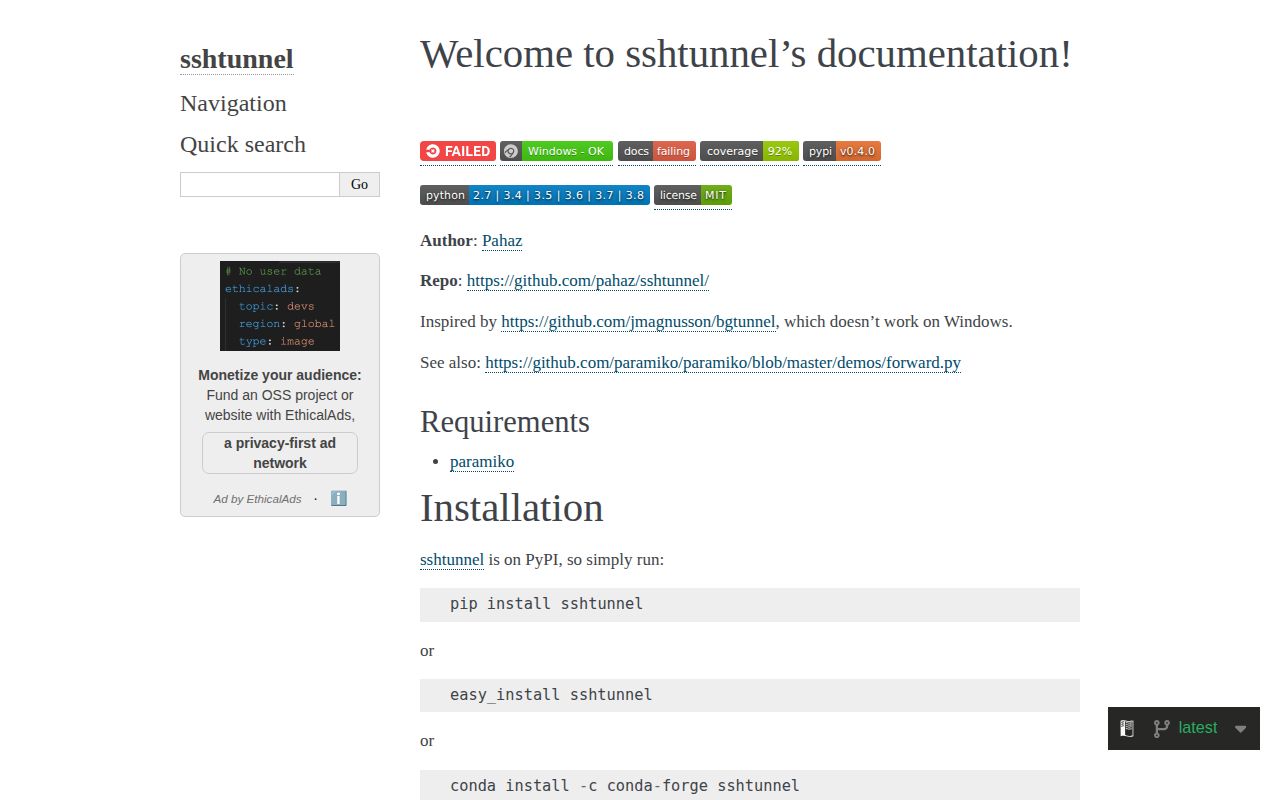Image resolution: width=1280 pixels, height=800 pixels.
Task: Click the Quick search sidebar heading
Action: pyautogui.click(x=243, y=144)
